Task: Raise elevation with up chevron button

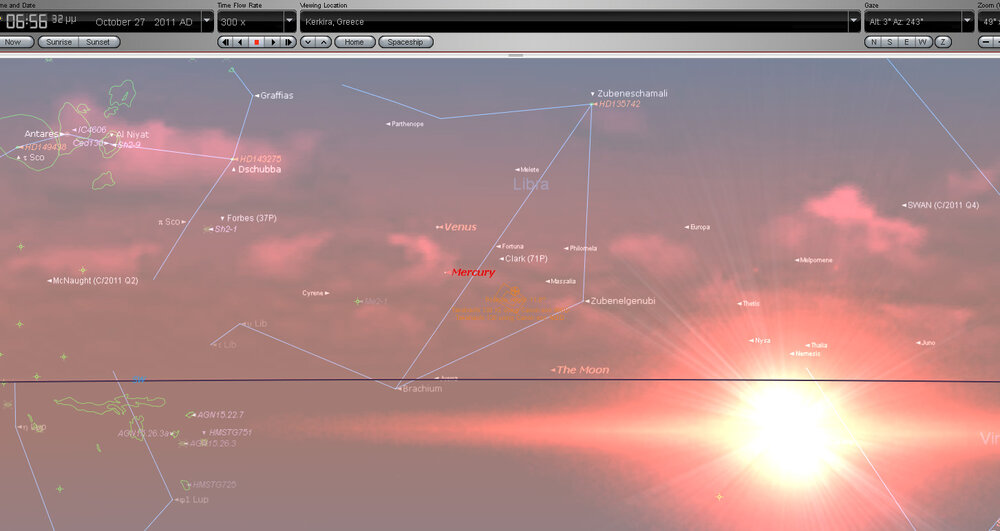Action: (323, 42)
